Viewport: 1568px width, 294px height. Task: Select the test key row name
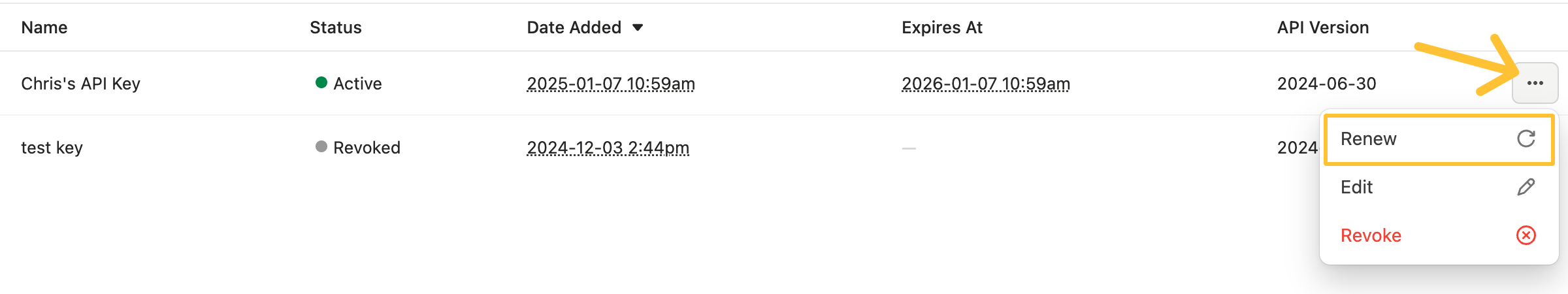click(52, 148)
